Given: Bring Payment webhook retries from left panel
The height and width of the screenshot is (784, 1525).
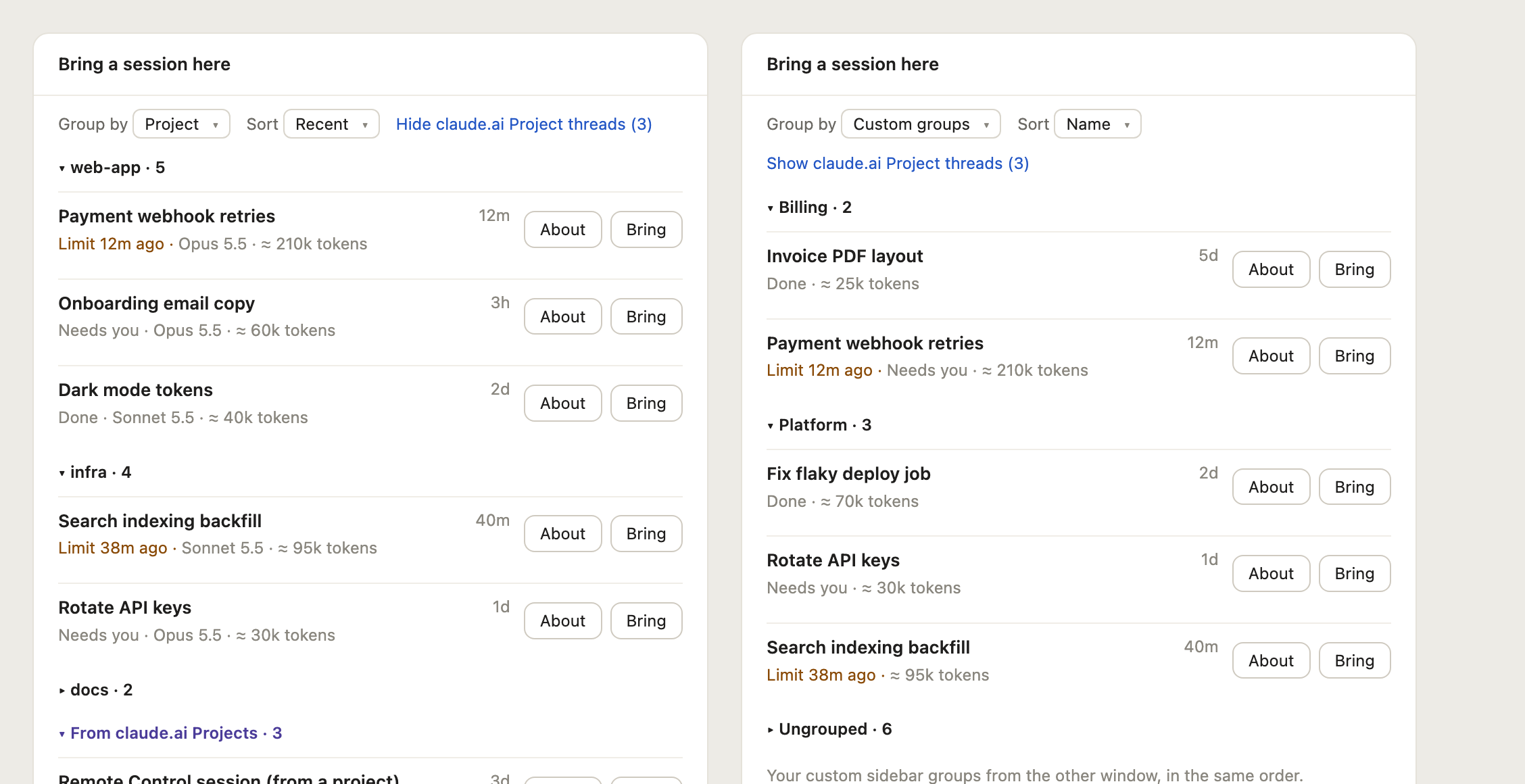Looking at the screenshot, I should [646, 230].
